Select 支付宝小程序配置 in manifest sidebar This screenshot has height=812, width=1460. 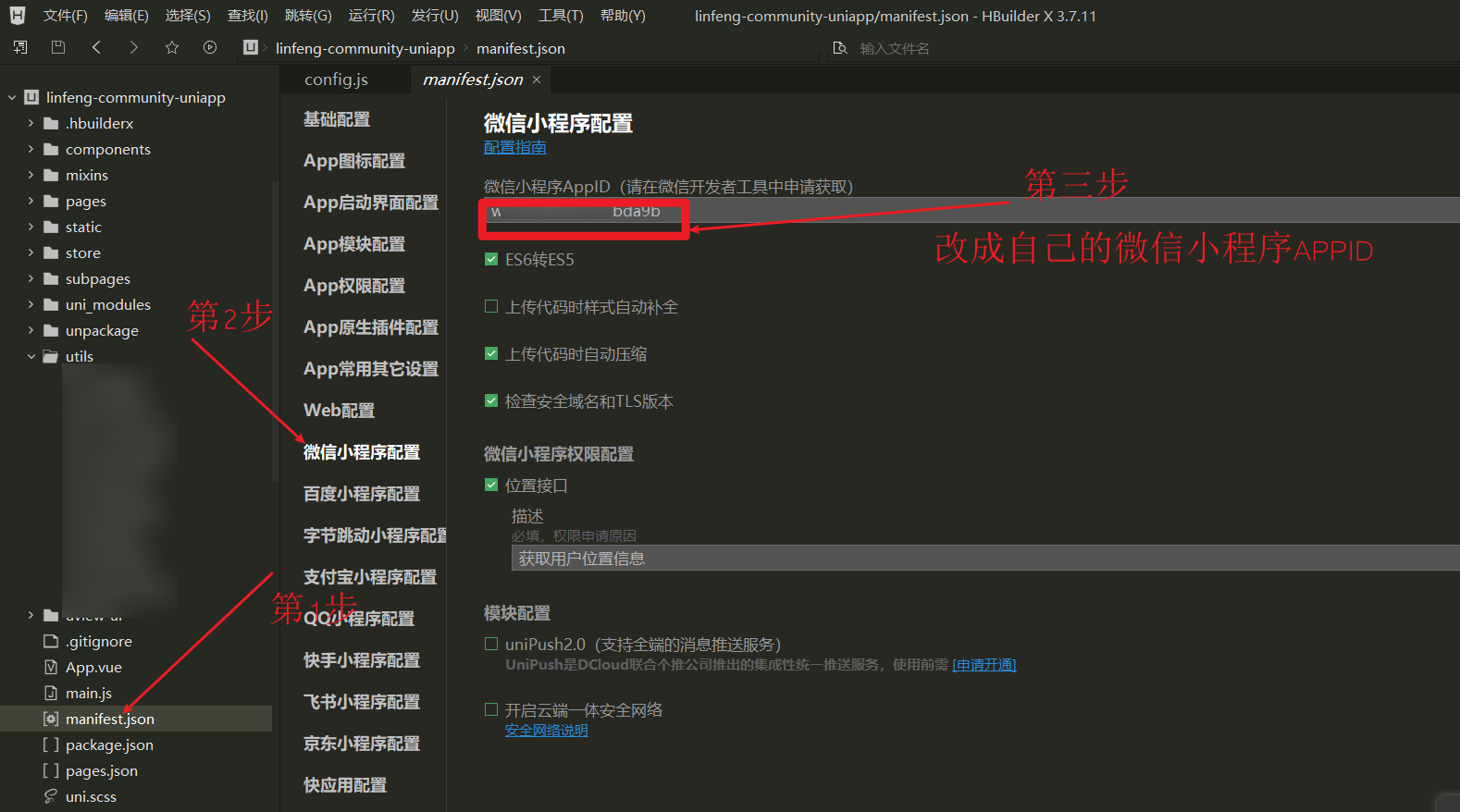pyautogui.click(x=370, y=577)
